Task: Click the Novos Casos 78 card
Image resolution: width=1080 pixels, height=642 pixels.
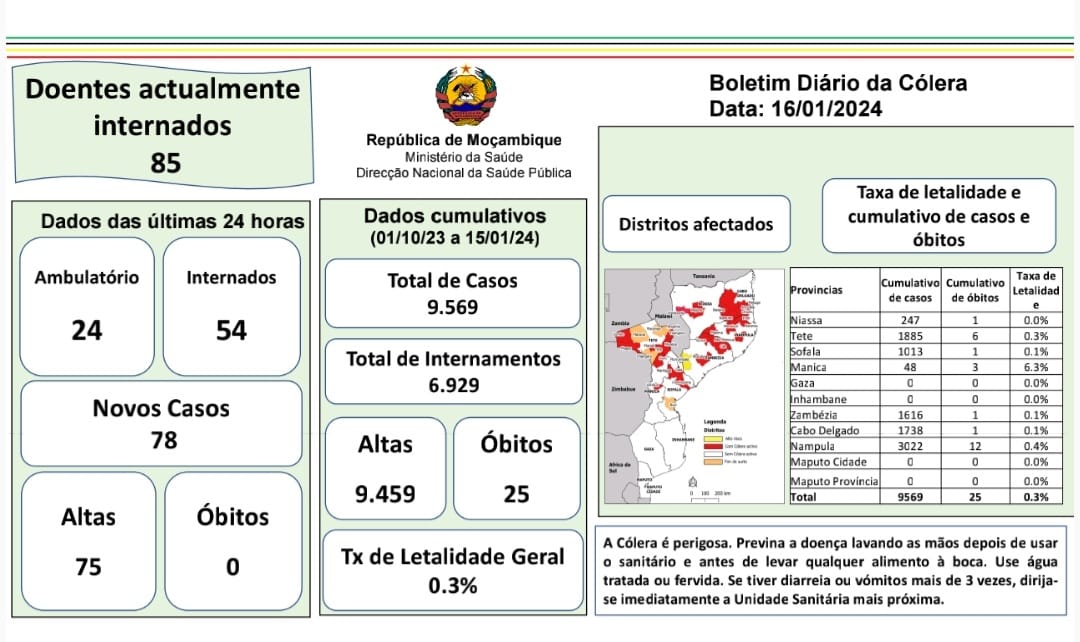Action: 161,423
